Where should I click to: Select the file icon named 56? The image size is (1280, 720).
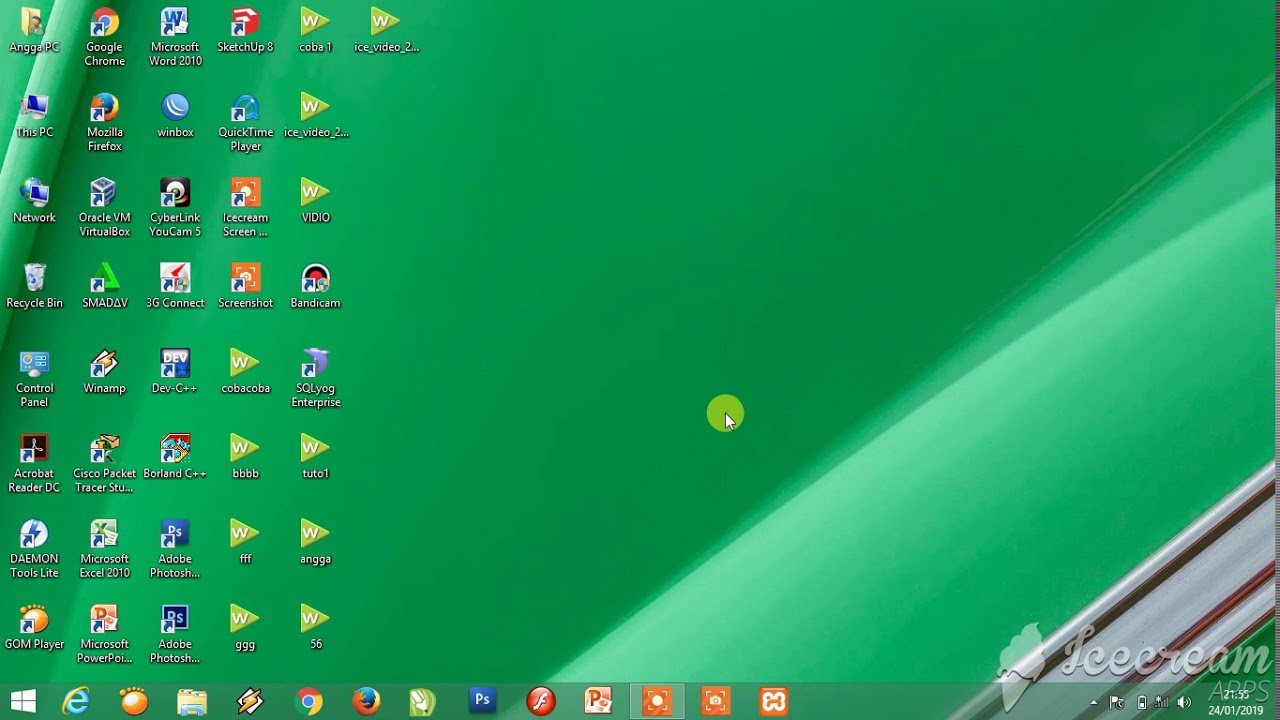point(315,627)
